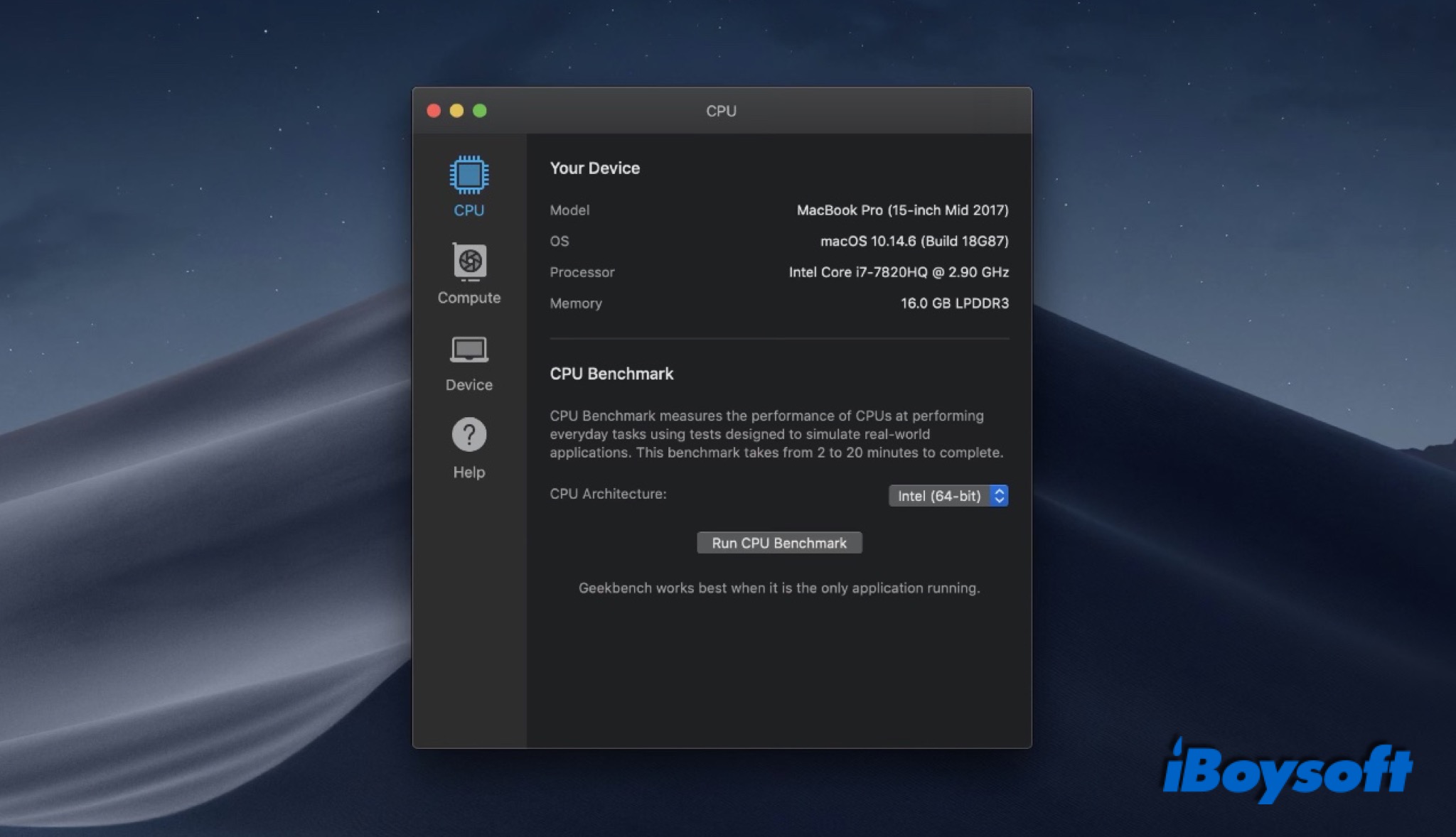
Task: Close the window with the red button
Action: [x=434, y=111]
